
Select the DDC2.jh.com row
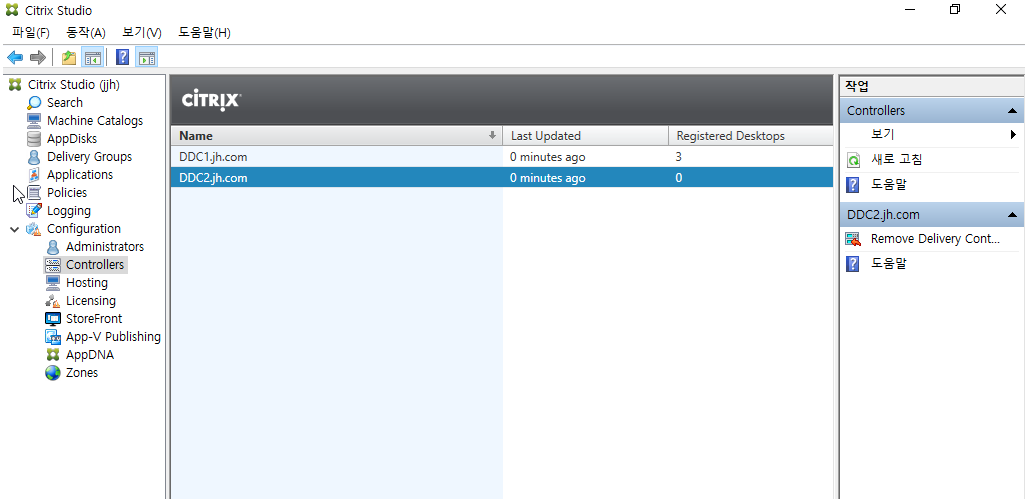[502, 178]
